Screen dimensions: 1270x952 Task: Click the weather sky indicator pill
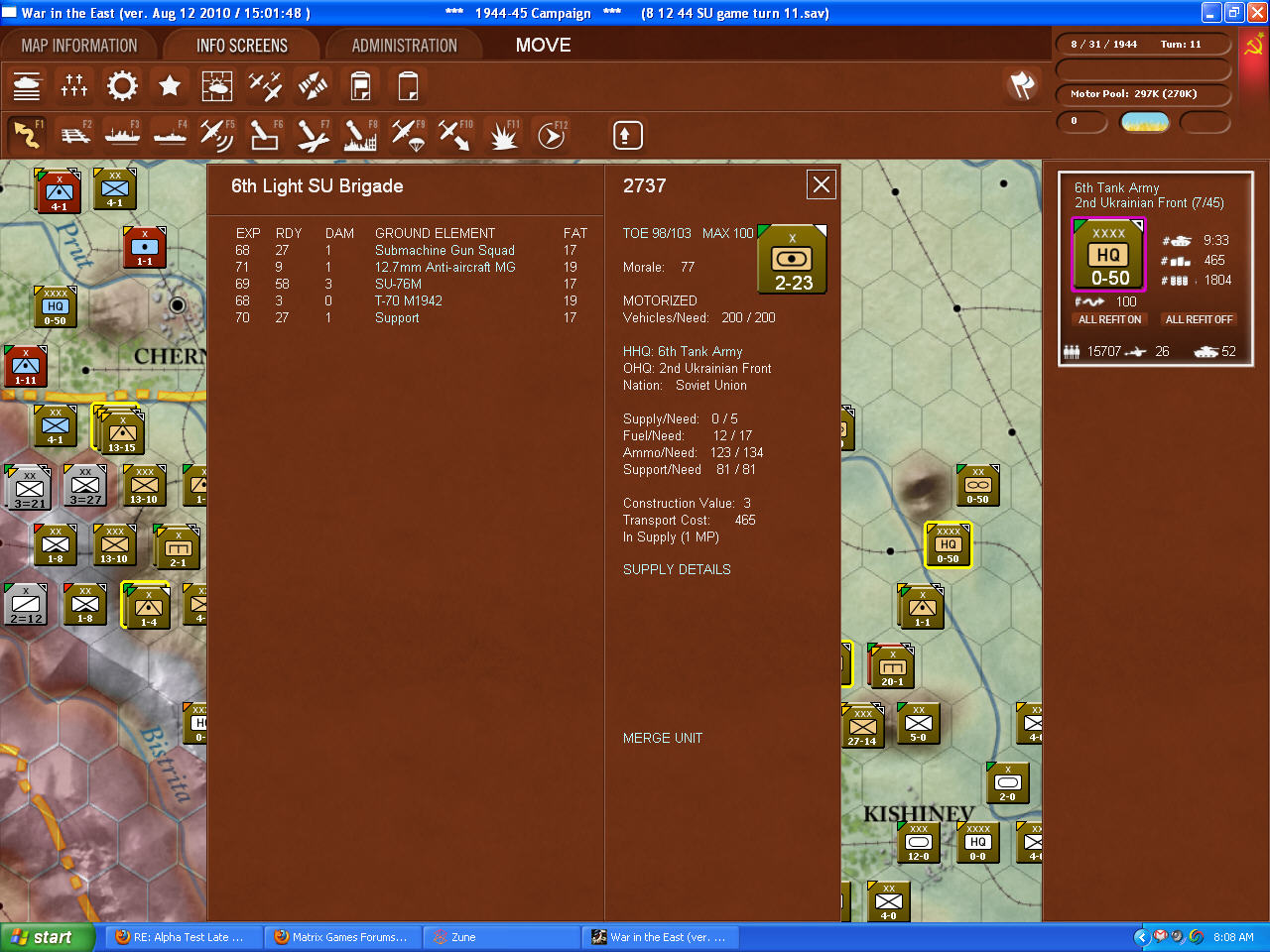pyautogui.click(x=1144, y=122)
